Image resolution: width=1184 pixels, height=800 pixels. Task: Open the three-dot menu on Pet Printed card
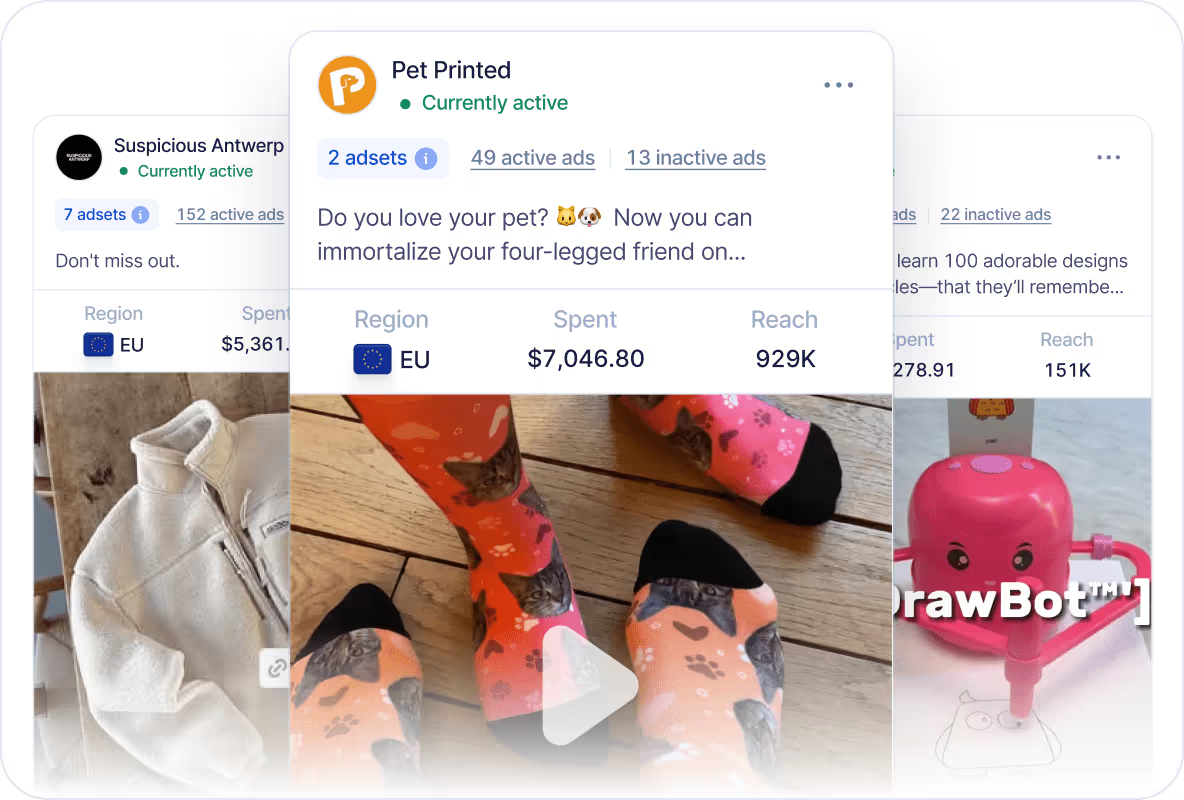(x=838, y=85)
